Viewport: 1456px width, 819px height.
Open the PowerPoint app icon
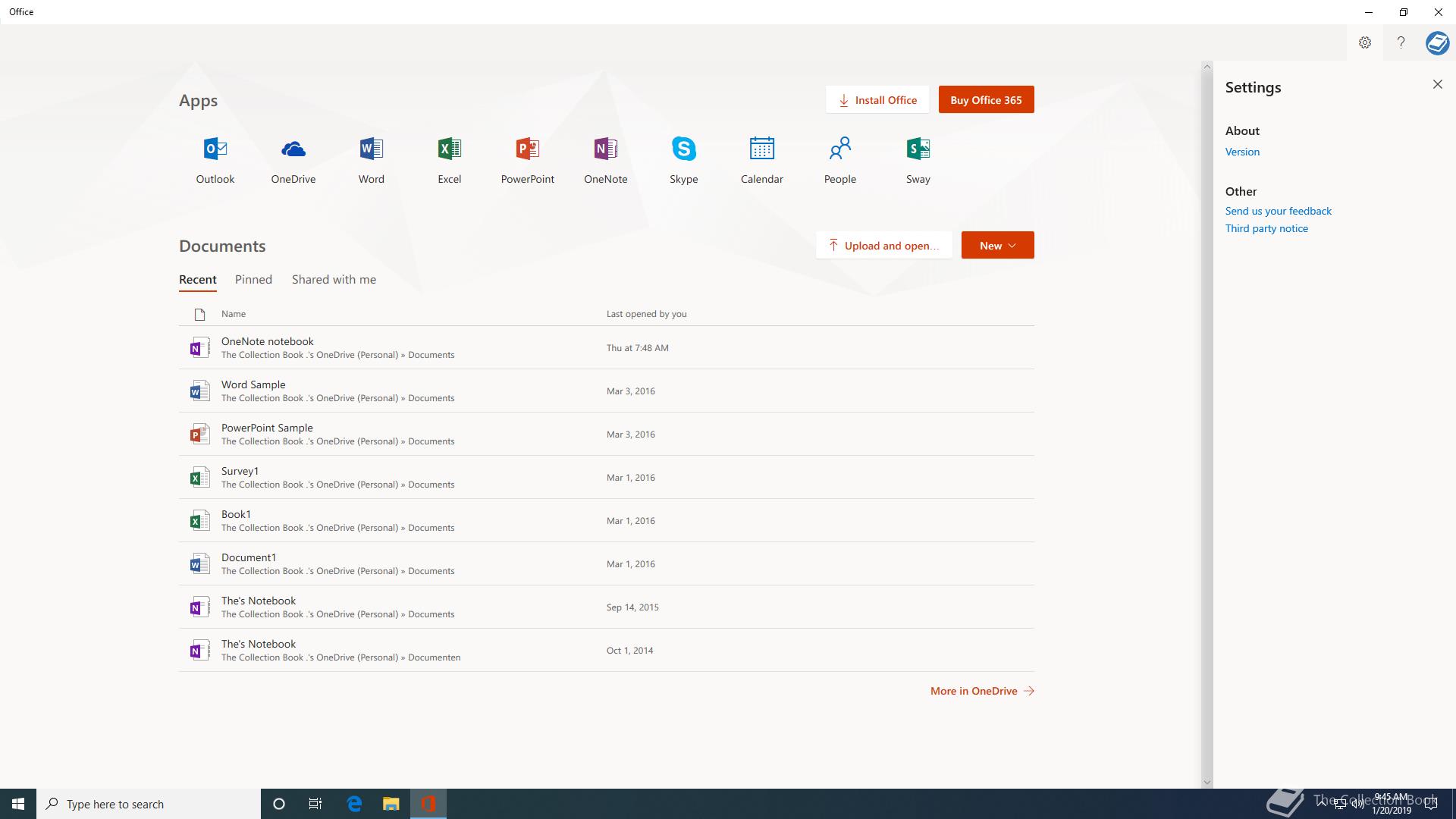528,149
